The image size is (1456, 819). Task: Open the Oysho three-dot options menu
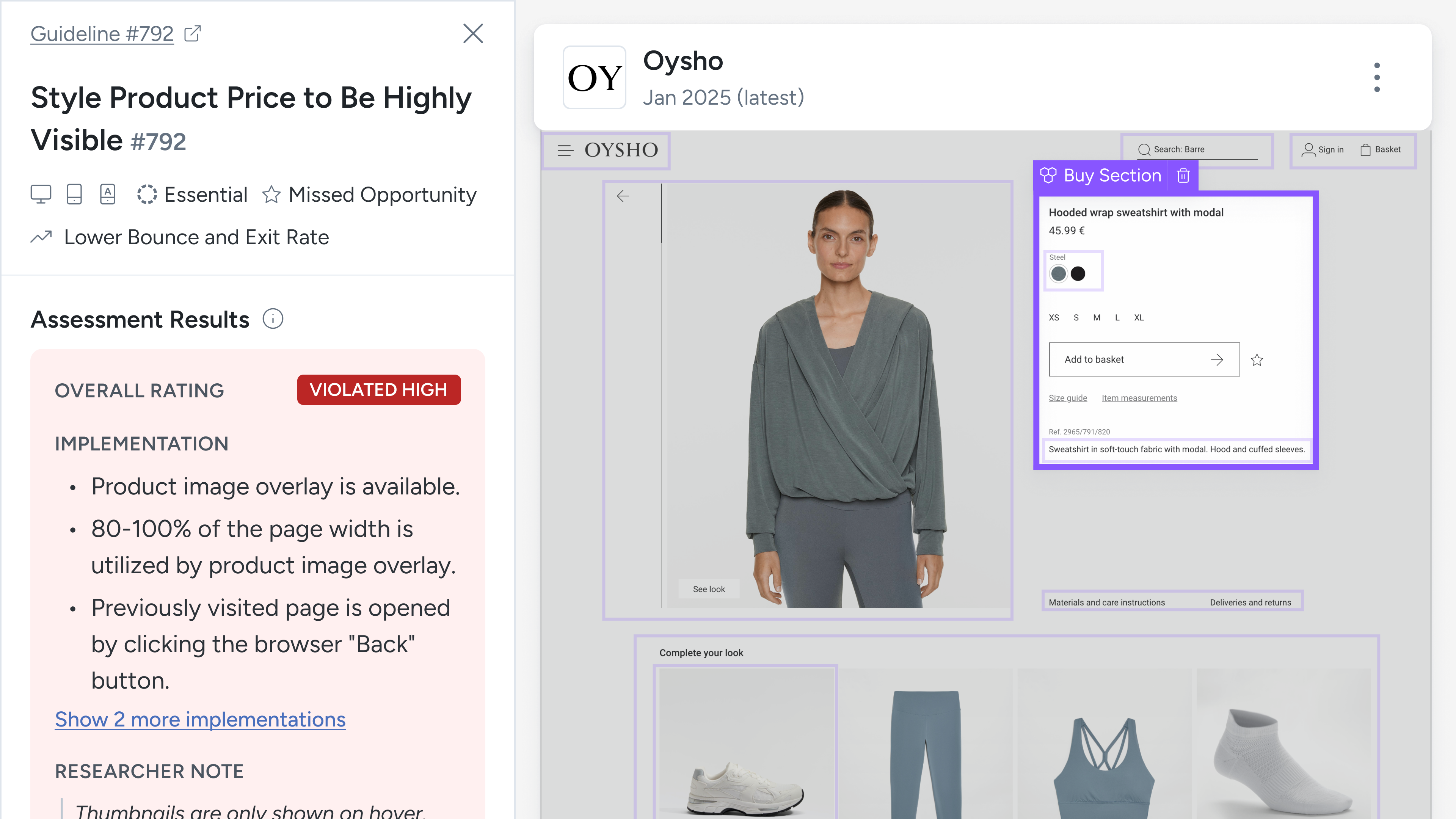click(x=1377, y=77)
